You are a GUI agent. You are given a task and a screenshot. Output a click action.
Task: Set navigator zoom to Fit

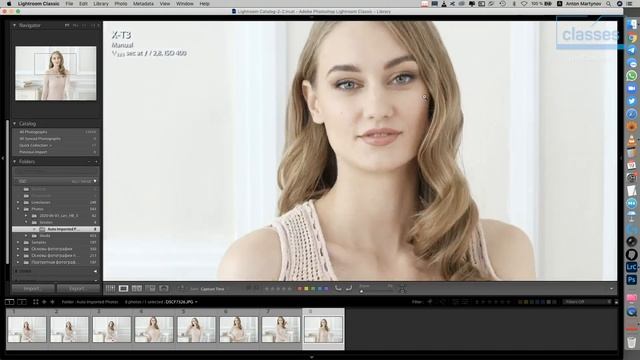[x=67, y=25]
